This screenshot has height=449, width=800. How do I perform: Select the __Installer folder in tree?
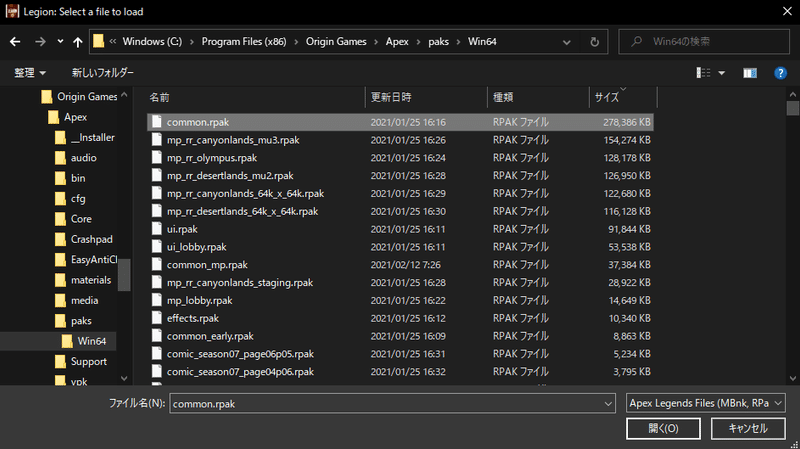pos(85,137)
